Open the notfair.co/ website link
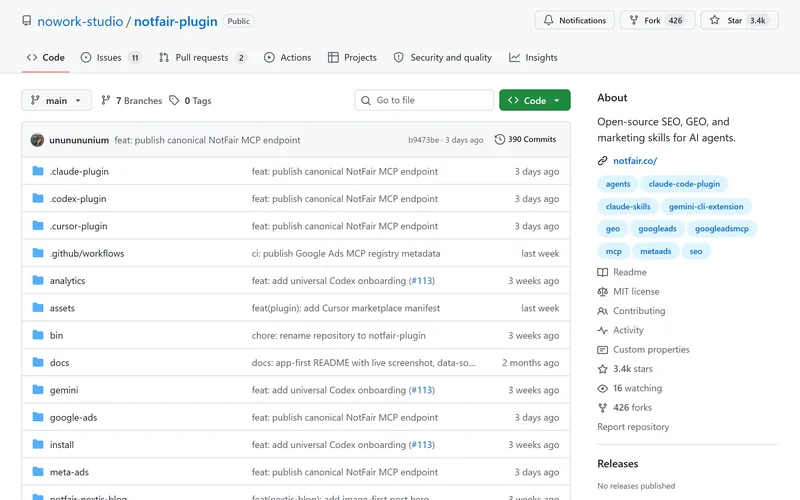800x500 pixels. [x=635, y=161]
